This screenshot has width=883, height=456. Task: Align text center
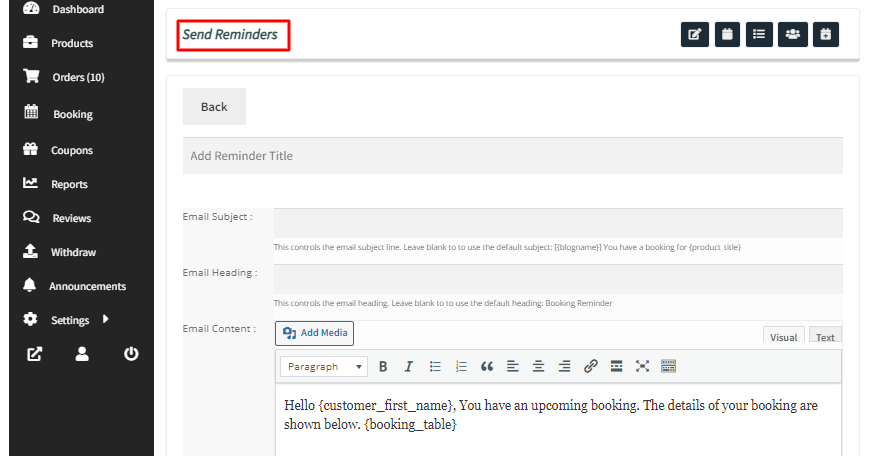538,366
